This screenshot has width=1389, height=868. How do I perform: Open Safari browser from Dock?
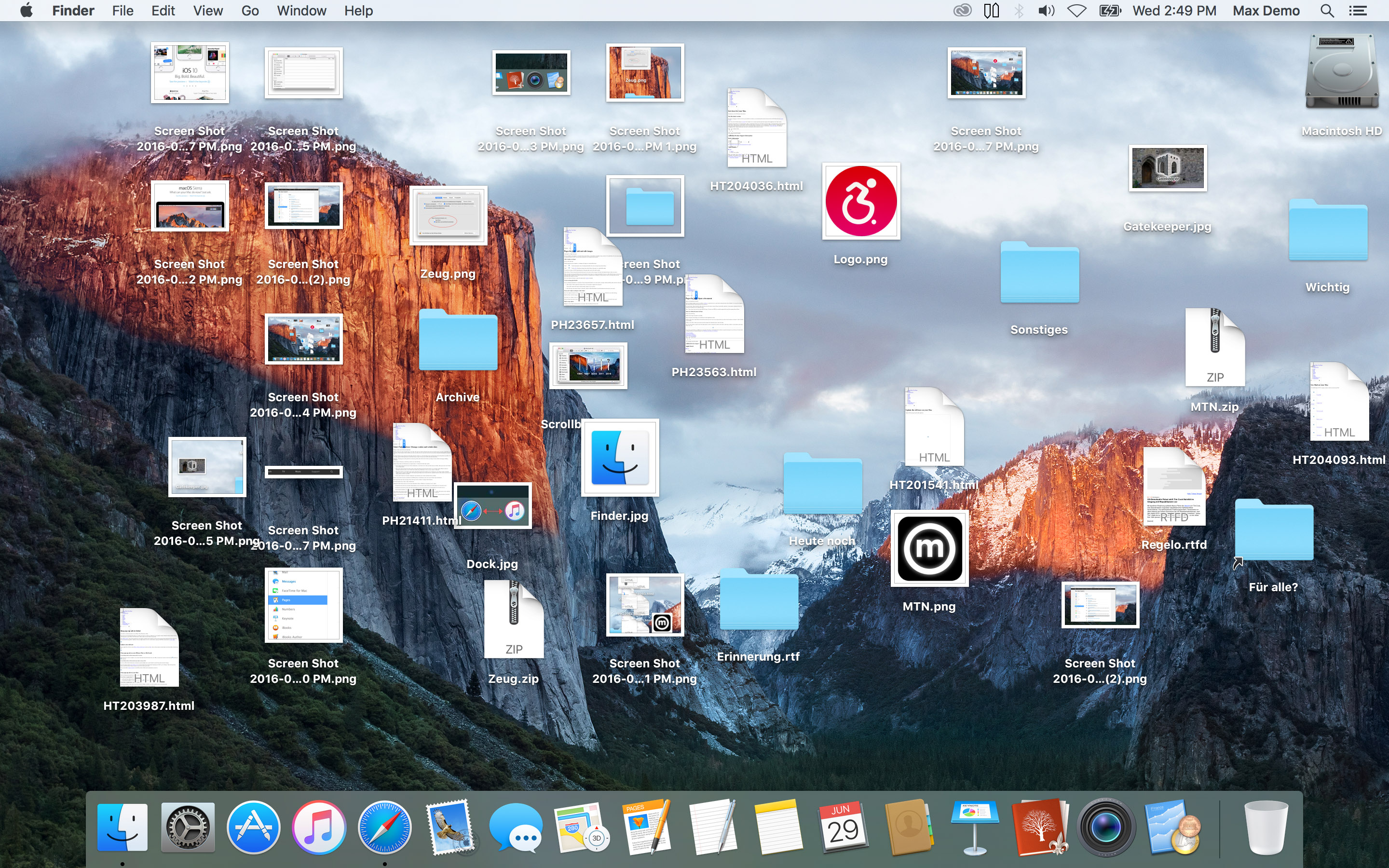384,827
